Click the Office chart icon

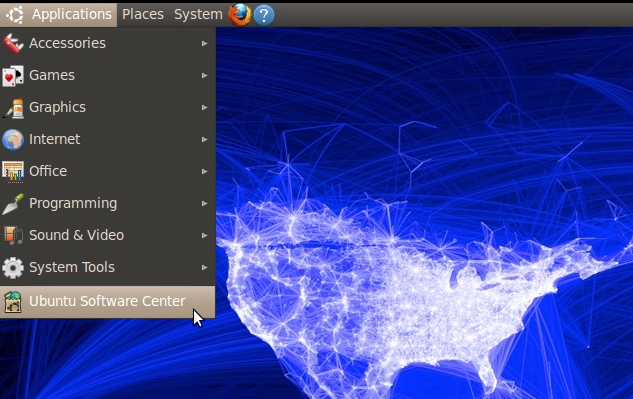click(13, 172)
